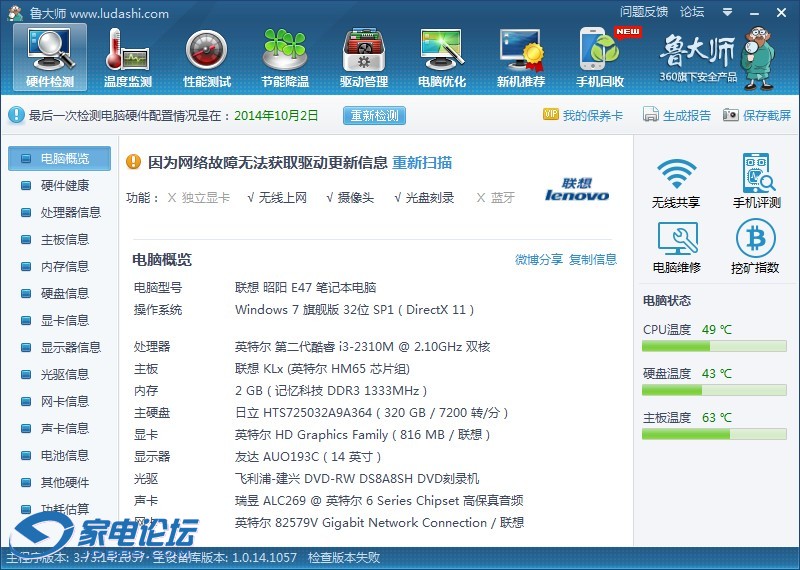
Task: Open the 手机回收 phone recycle icon
Action: pyautogui.click(x=600, y=57)
